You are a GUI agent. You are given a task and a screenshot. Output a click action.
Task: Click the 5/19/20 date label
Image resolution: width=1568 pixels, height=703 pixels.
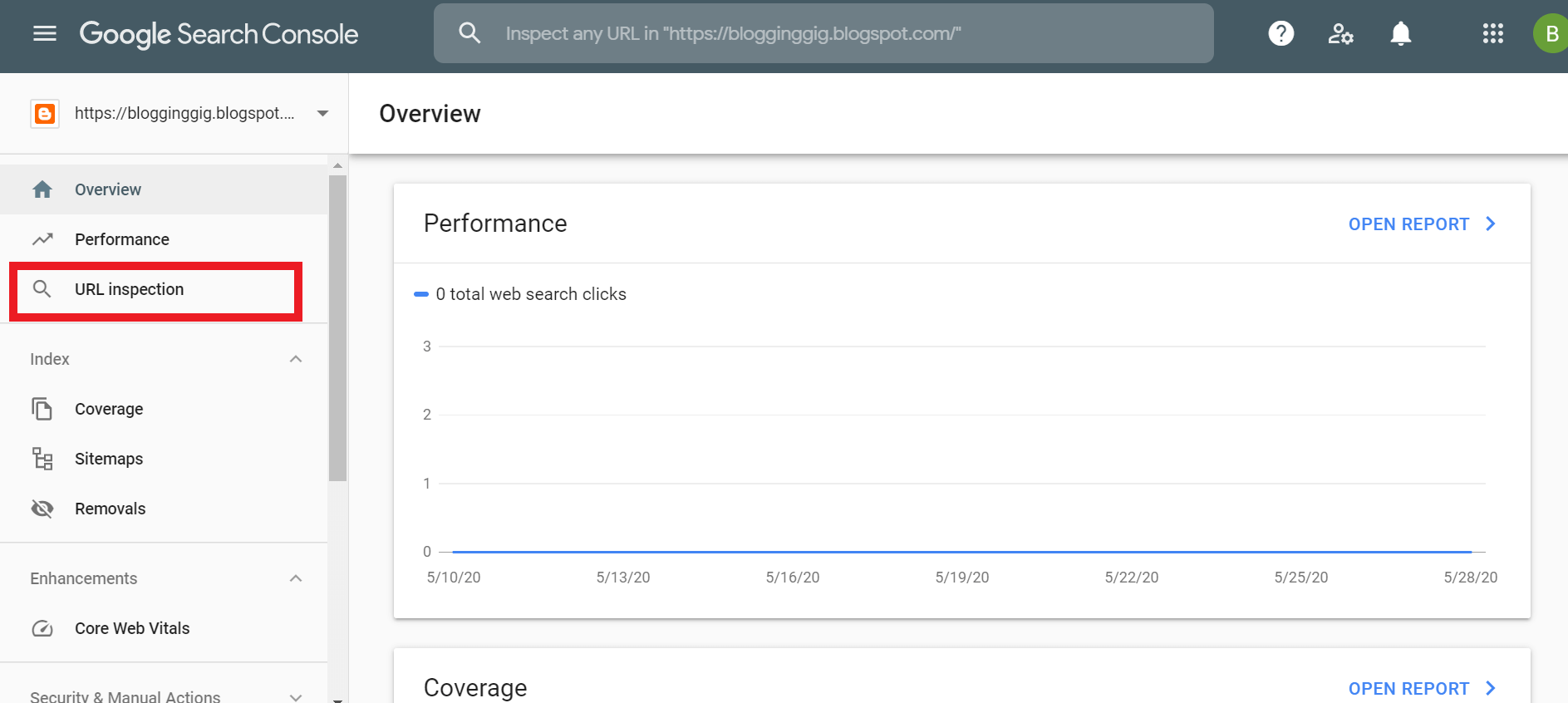(962, 578)
